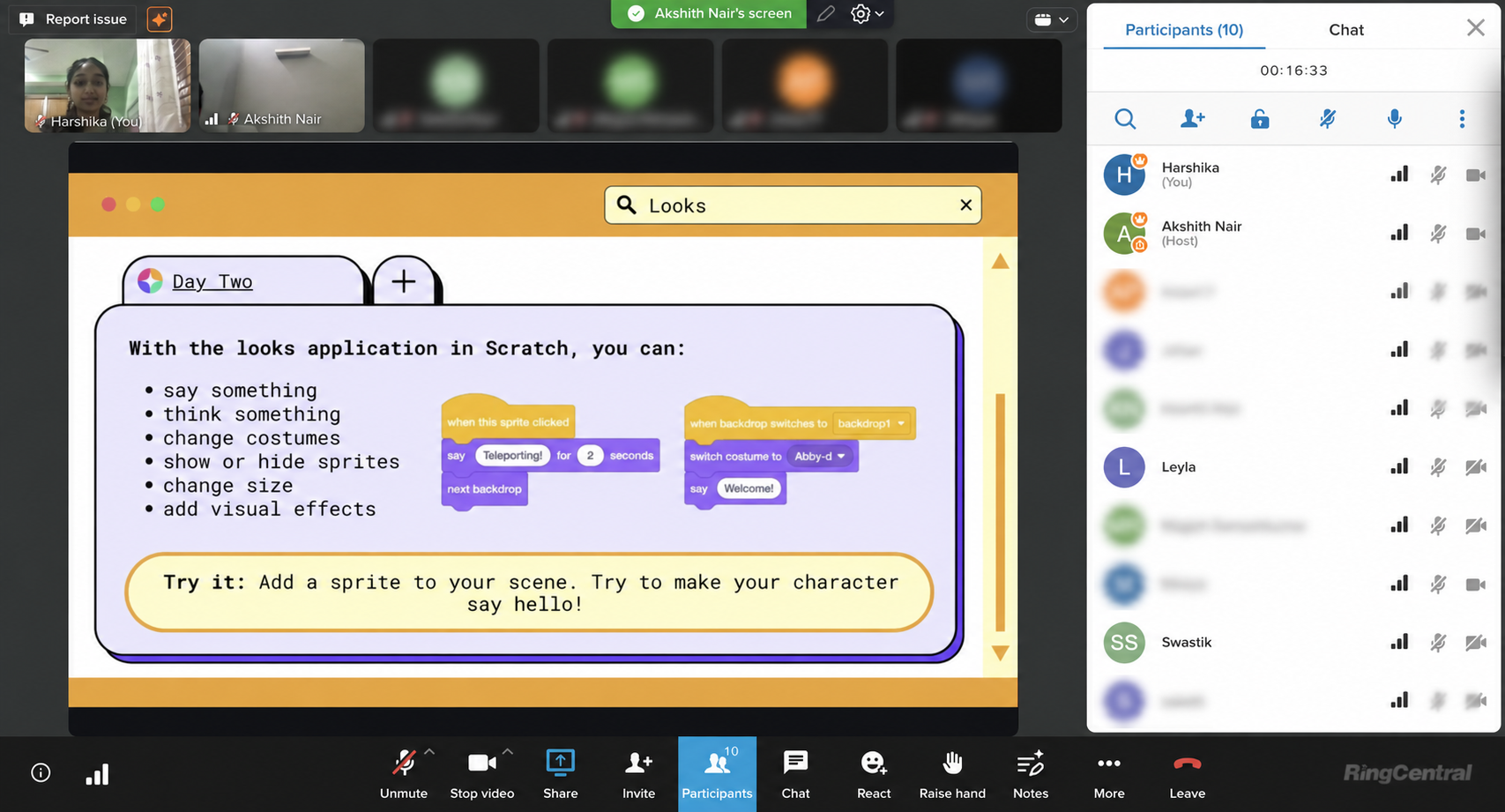Click Harshika's video thumbnail
1505x812 pixels.
click(x=108, y=86)
